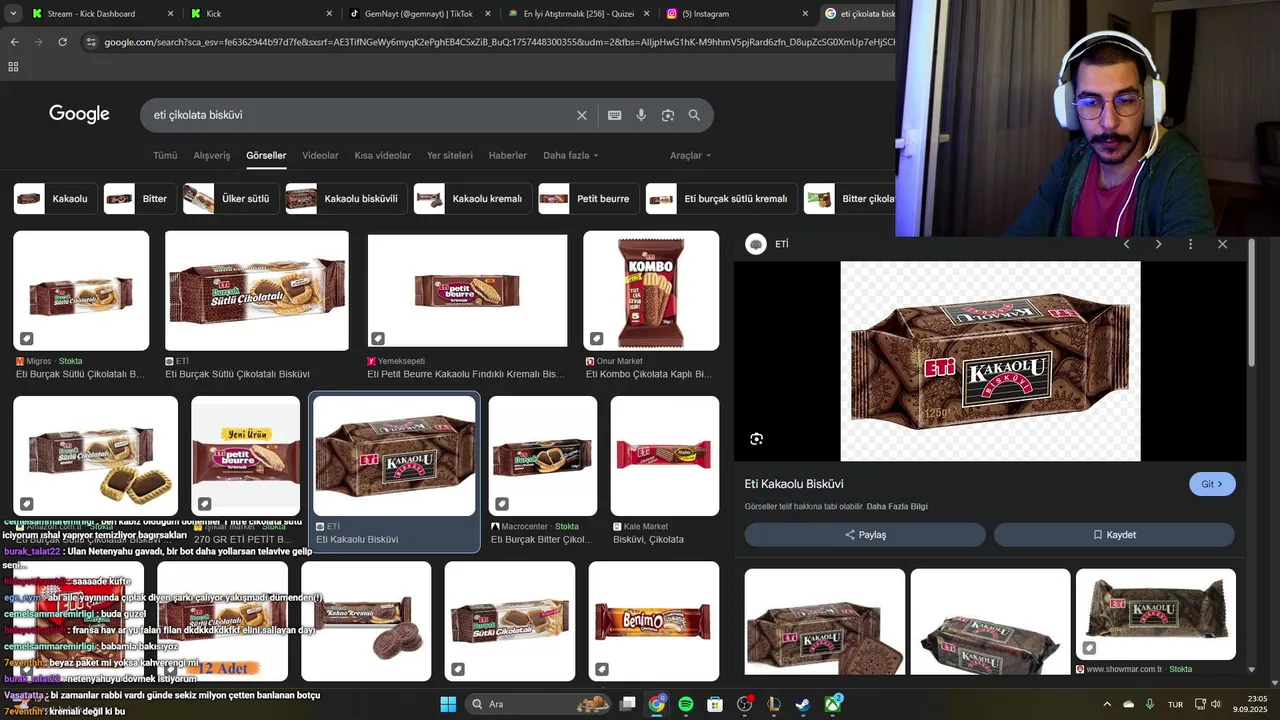Select the Görseller tab

click(x=266, y=156)
